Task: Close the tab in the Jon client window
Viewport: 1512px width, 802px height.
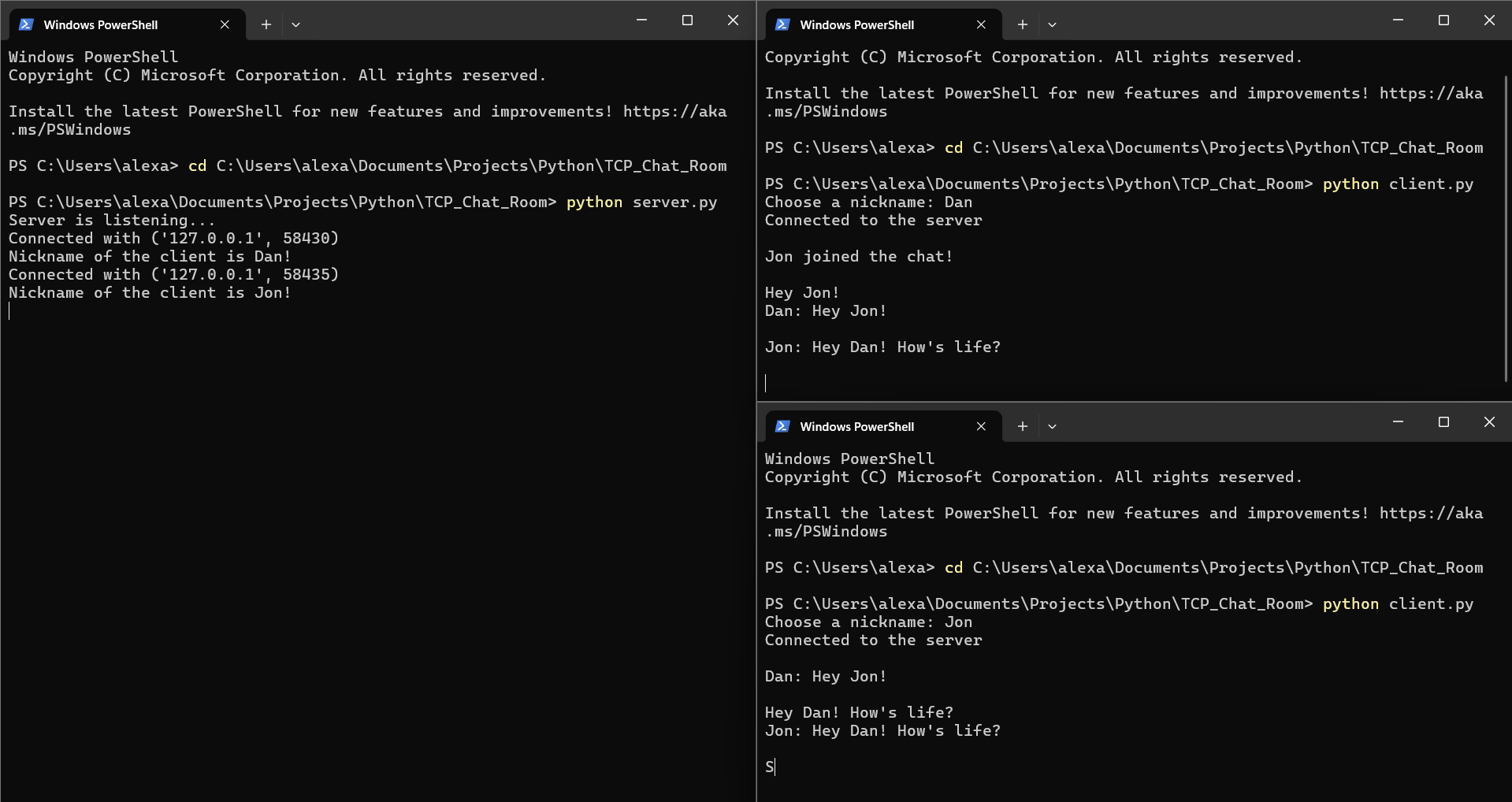Action: coord(981,426)
